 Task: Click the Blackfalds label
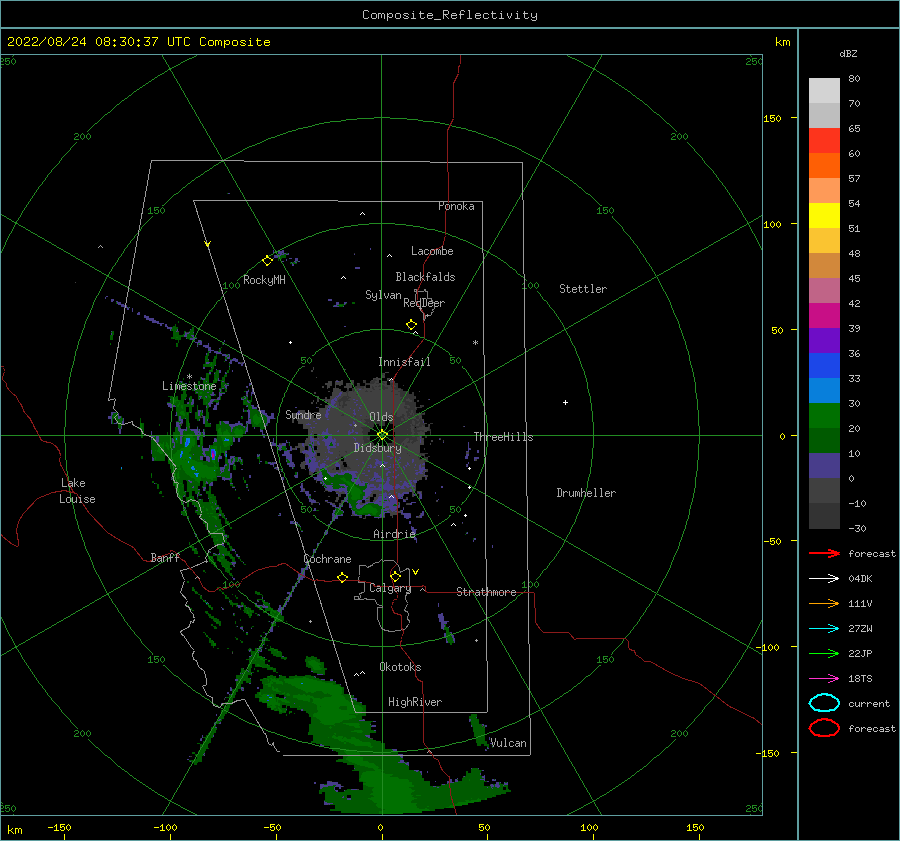425,277
